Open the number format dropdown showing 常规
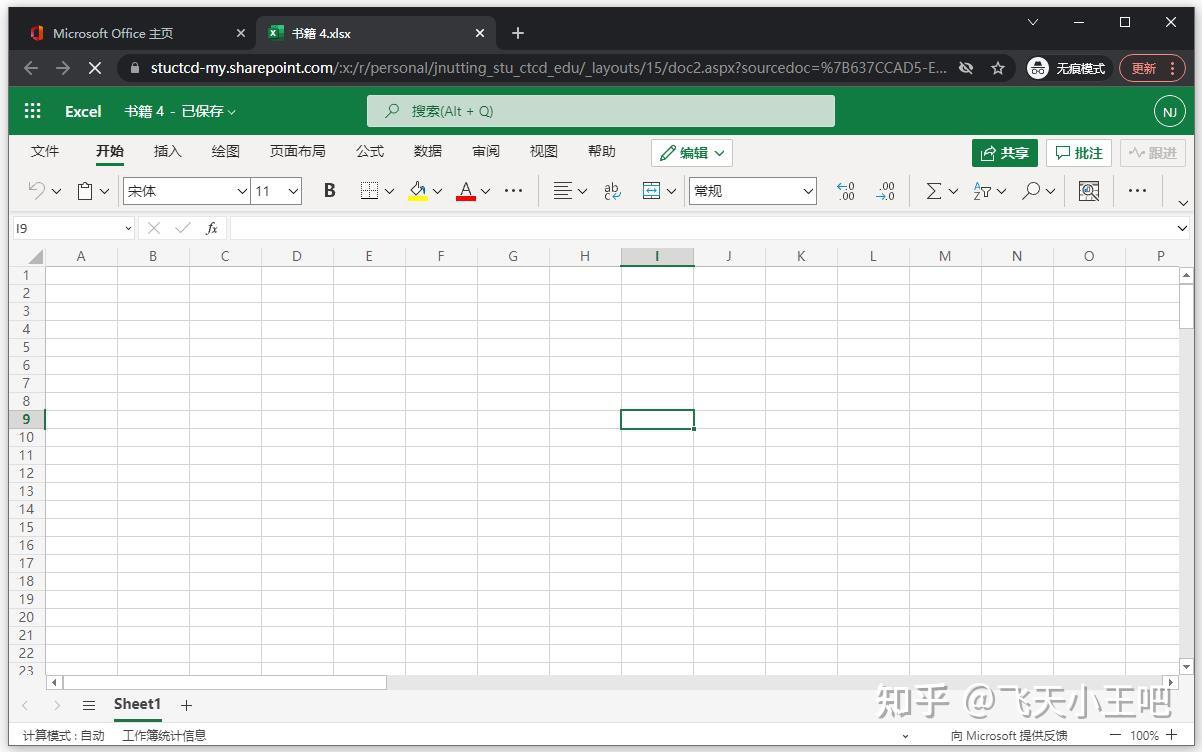Screen dimensions: 1202x752 pyautogui.click(x=752, y=190)
